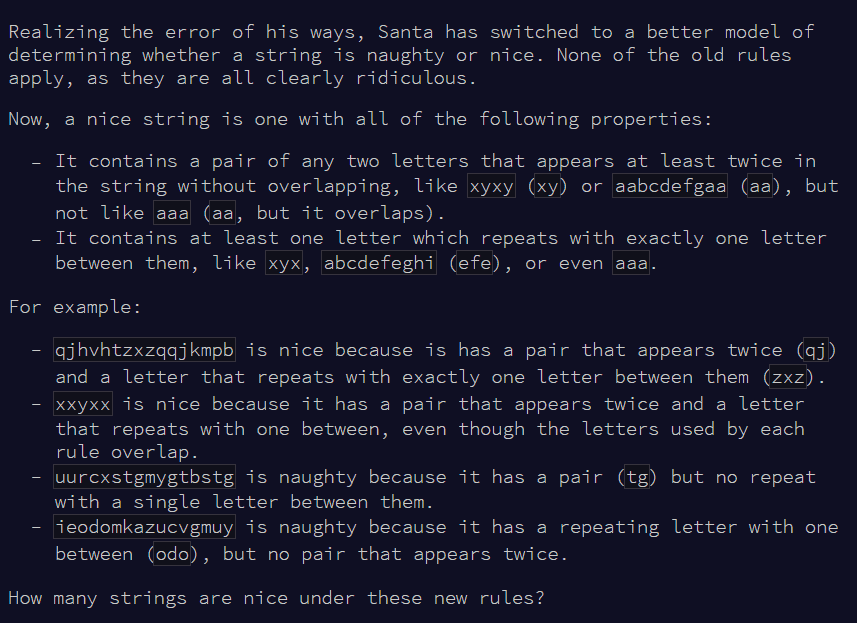Click the 'but it overlaps' text
857x623 pixels.
pyautogui.click(x=330, y=214)
